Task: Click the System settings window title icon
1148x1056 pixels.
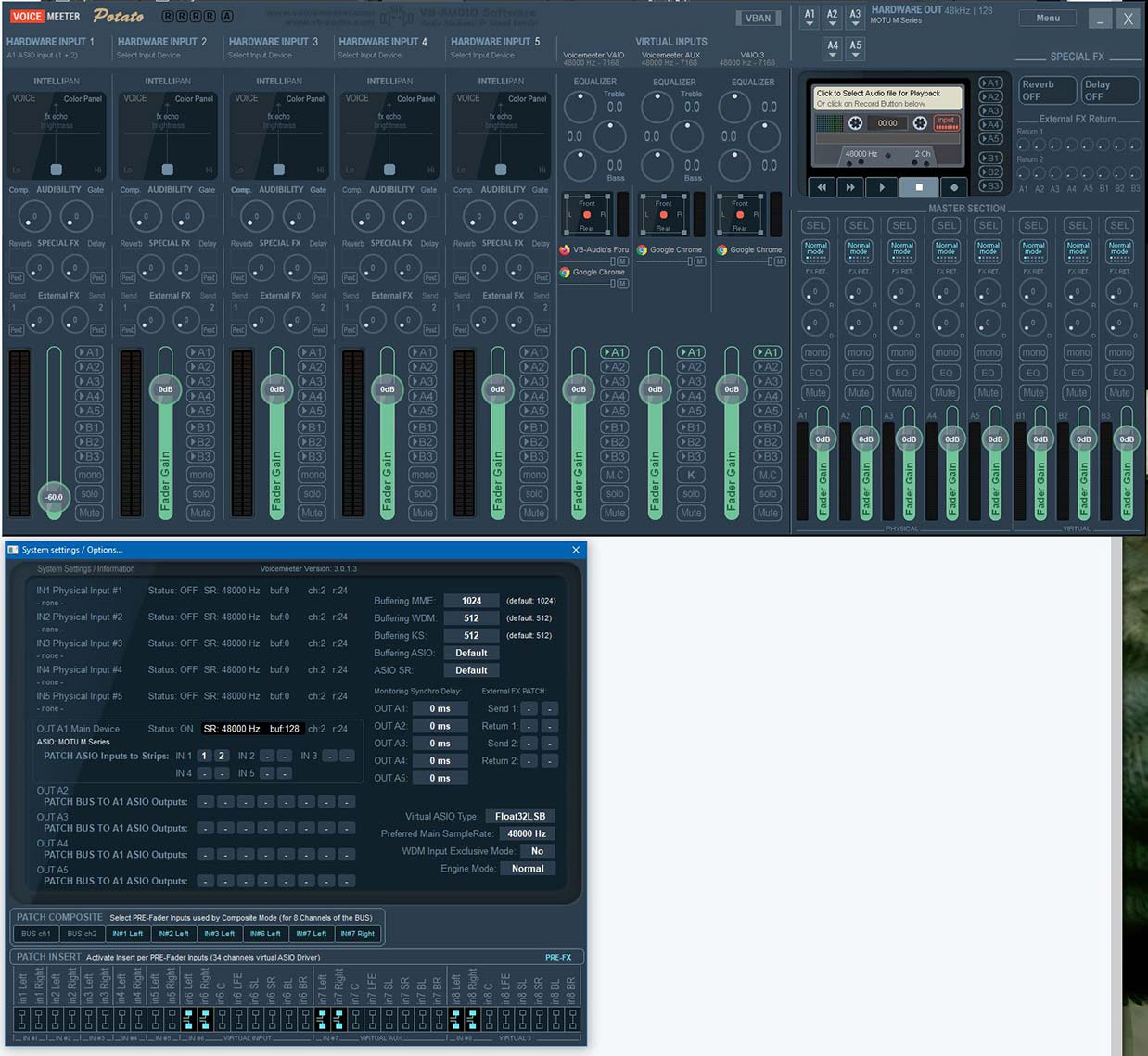Action: [13, 550]
